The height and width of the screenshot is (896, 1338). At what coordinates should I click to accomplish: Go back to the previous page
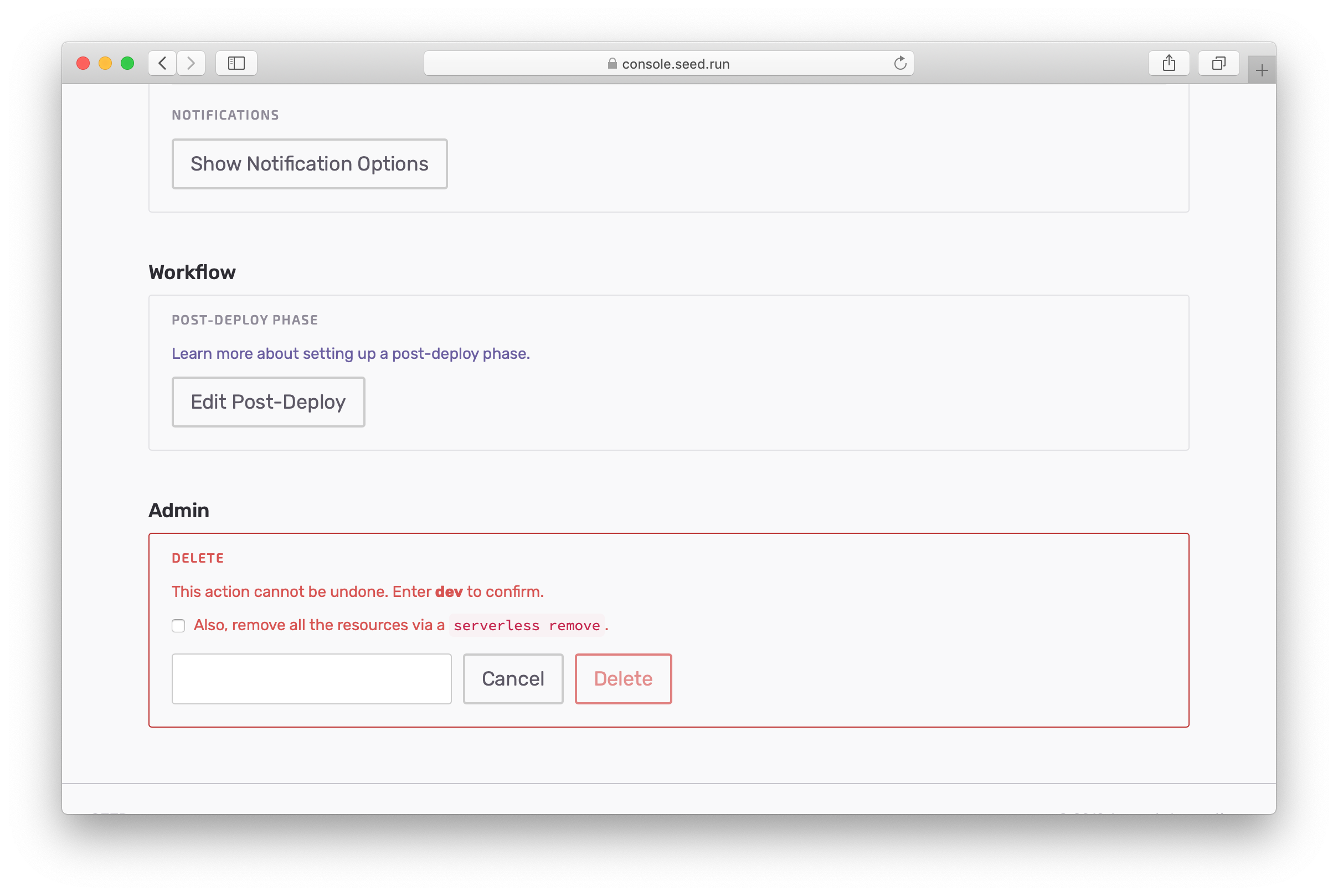point(162,63)
